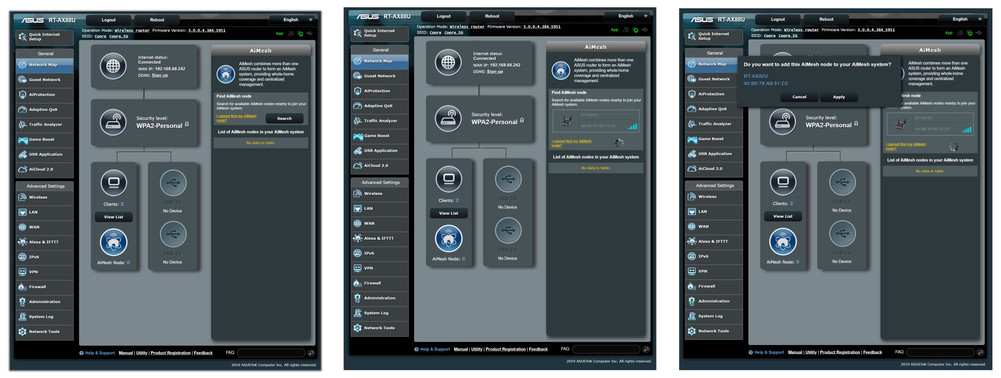Open AiProtection in the first screenshot's sidebar

[45, 94]
